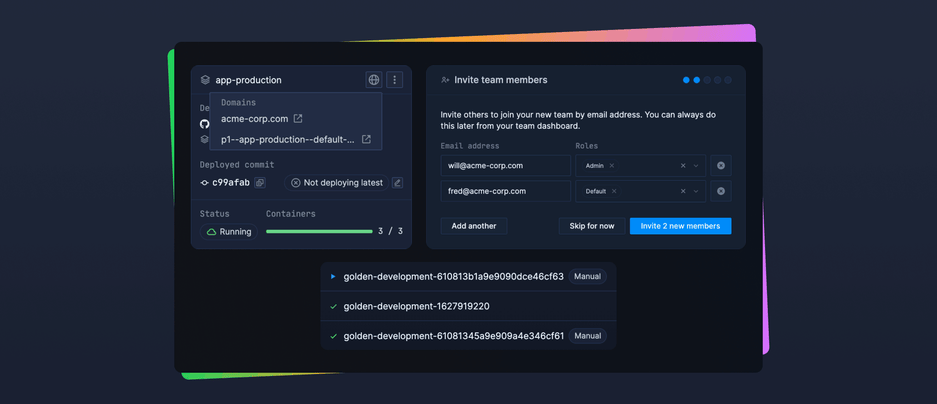This screenshot has height=404, width=937.
Task: Remove the will@acme-corp.com invite row
Action: click(x=721, y=166)
